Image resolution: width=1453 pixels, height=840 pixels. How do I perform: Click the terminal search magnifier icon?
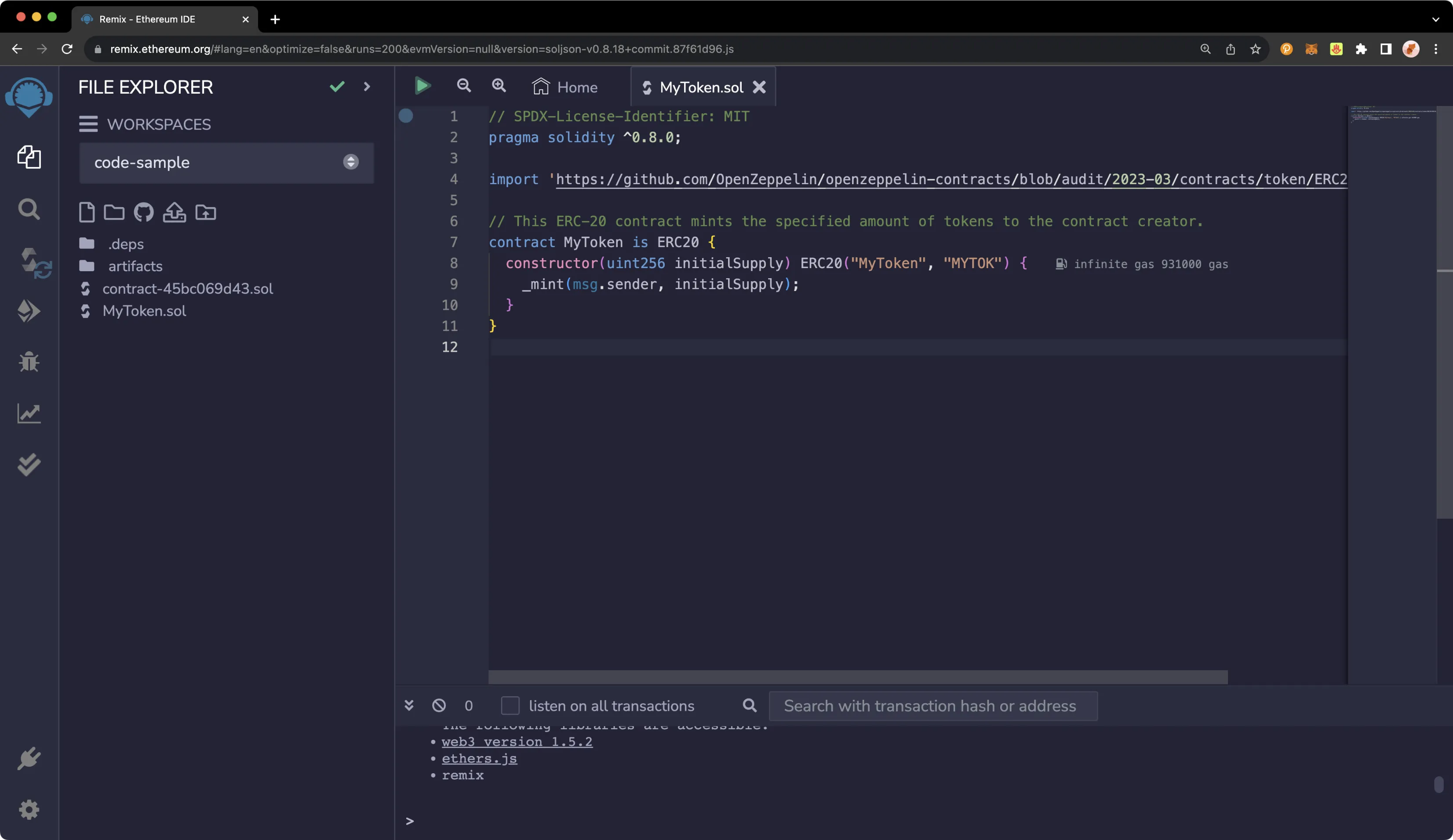(x=750, y=705)
